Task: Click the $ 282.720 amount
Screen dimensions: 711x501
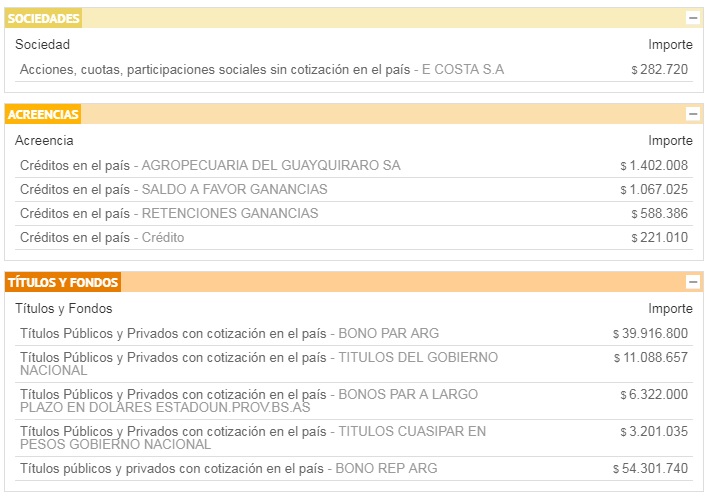Action: (x=660, y=69)
